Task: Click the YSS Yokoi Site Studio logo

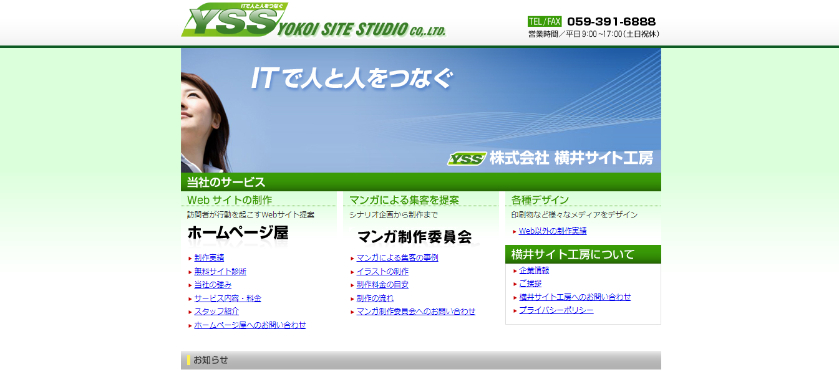Action: tap(314, 20)
